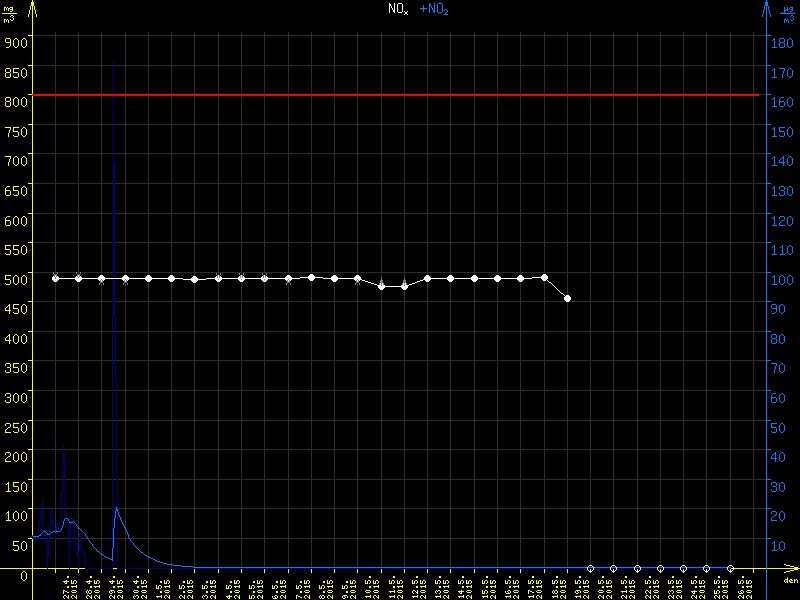This screenshot has width=800, height=600.
Task: Click the first hollow zero-value marker
Action: (x=590, y=568)
